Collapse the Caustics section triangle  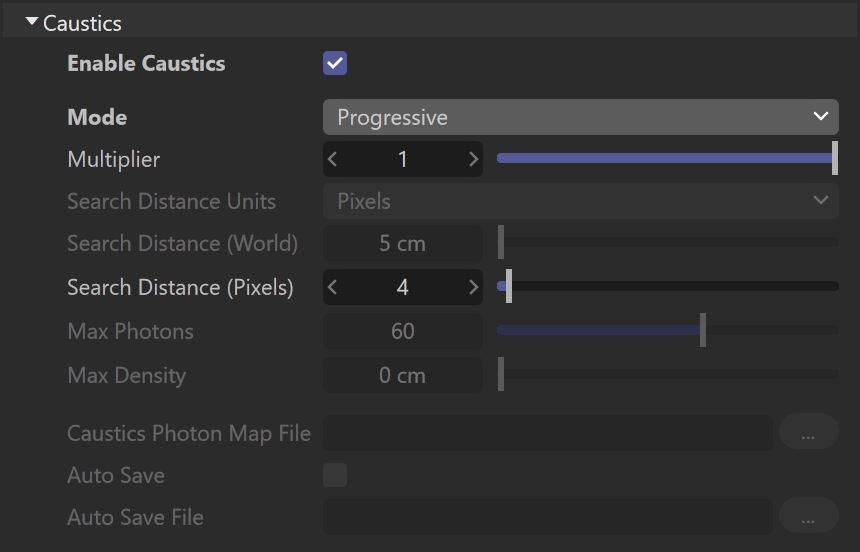[32, 22]
